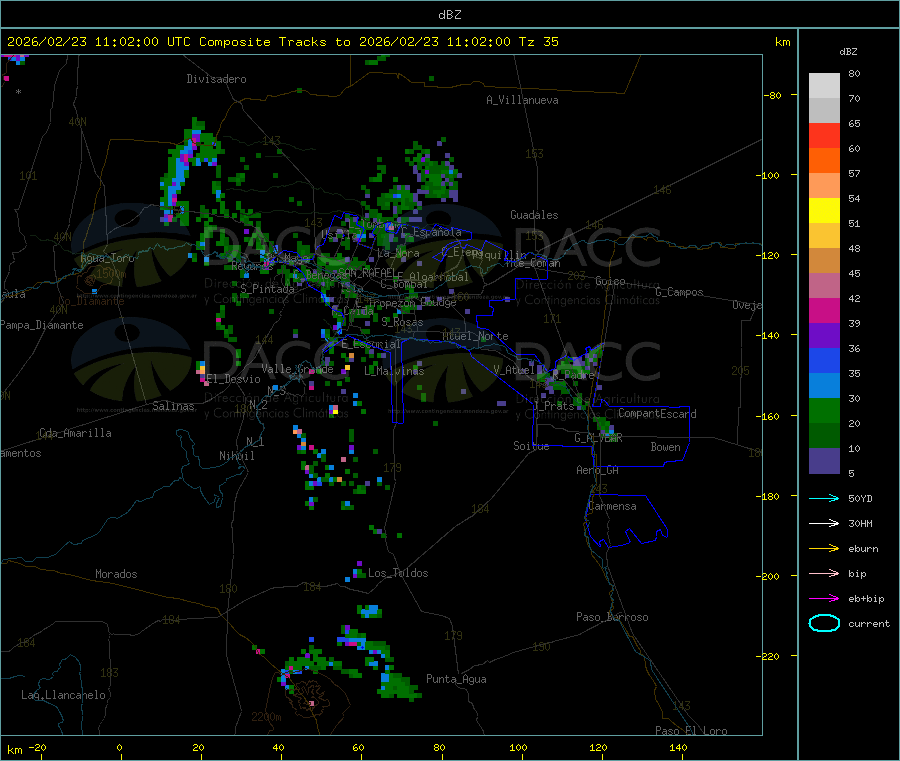Click the Lag.Llancanelo map label
Screen dimensions: 900x761
(64, 695)
